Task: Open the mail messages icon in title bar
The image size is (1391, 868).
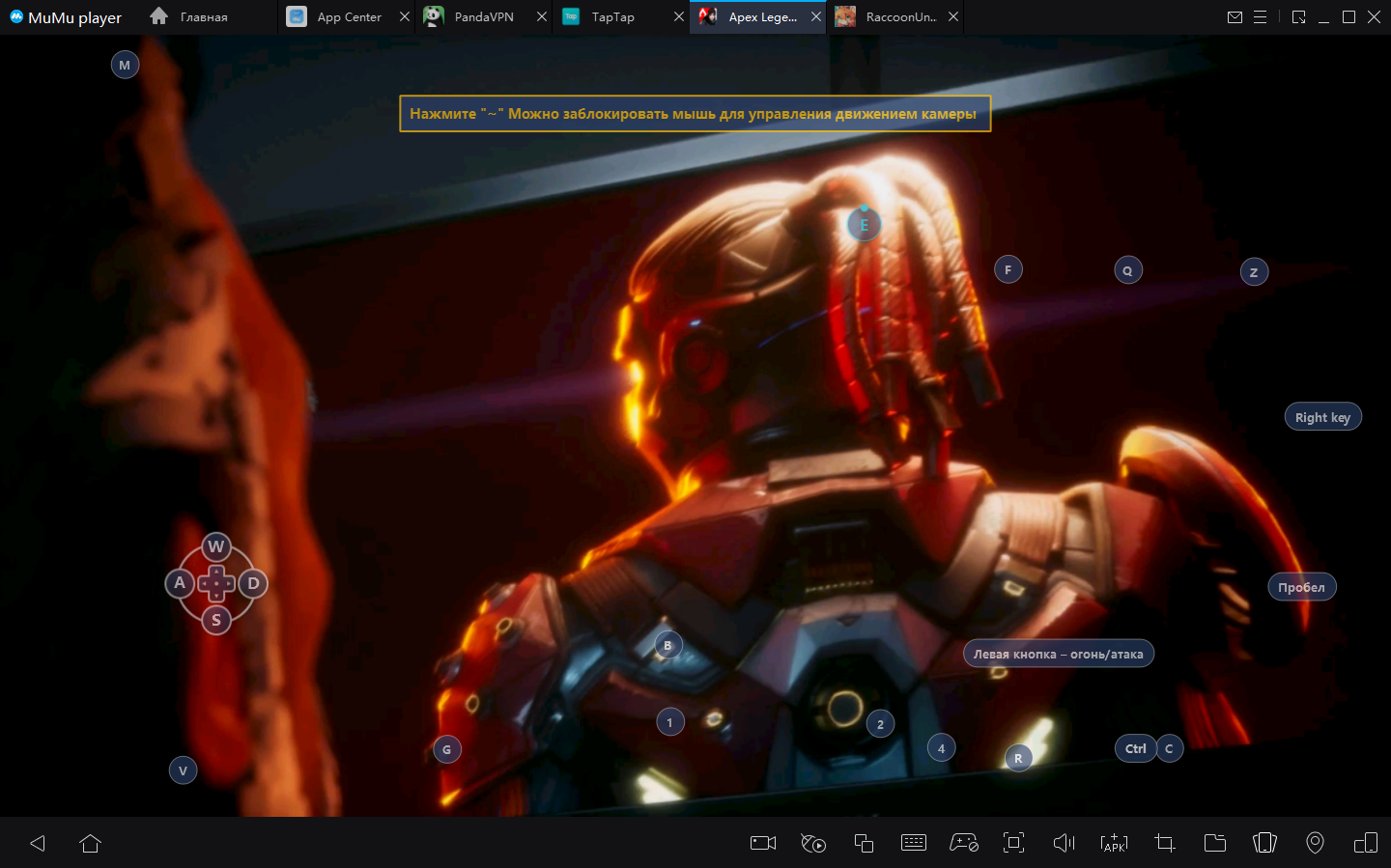Action: (1235, 17)
